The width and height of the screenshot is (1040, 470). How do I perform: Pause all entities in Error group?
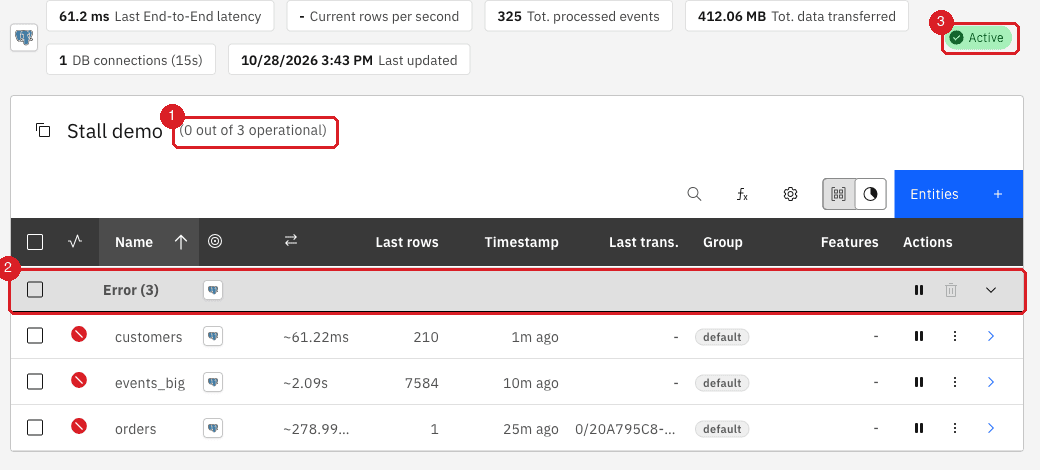[x=919, y=290]
